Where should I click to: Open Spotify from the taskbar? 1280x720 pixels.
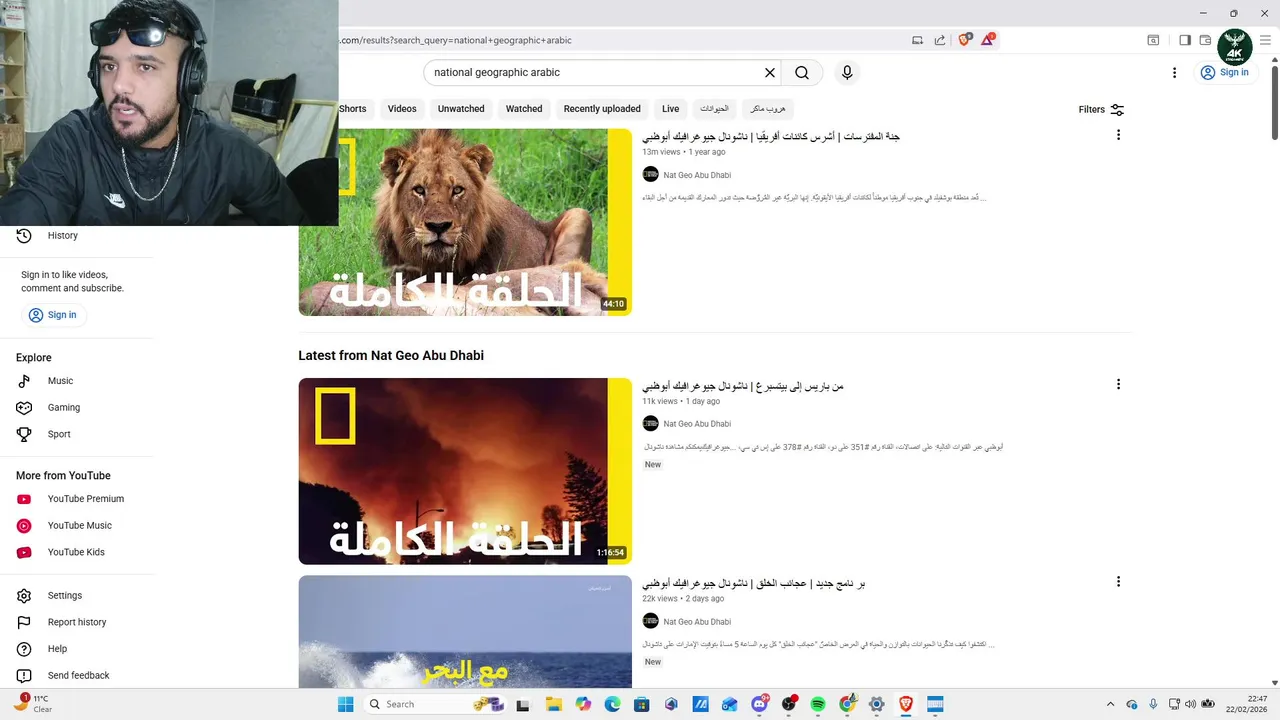pyautogui.click(x=818, y=704)
